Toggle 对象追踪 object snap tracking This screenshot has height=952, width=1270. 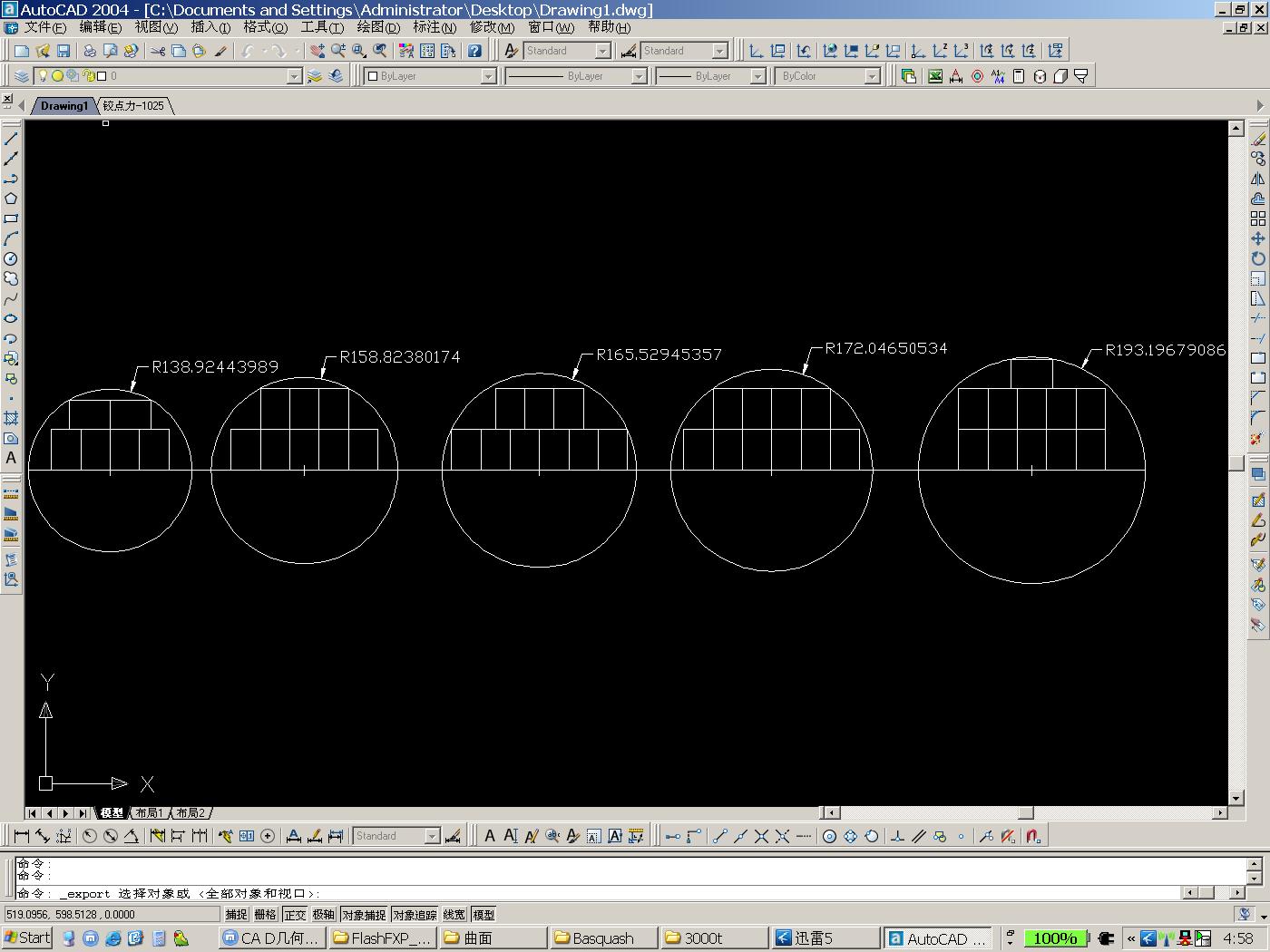tap(415, 914)
